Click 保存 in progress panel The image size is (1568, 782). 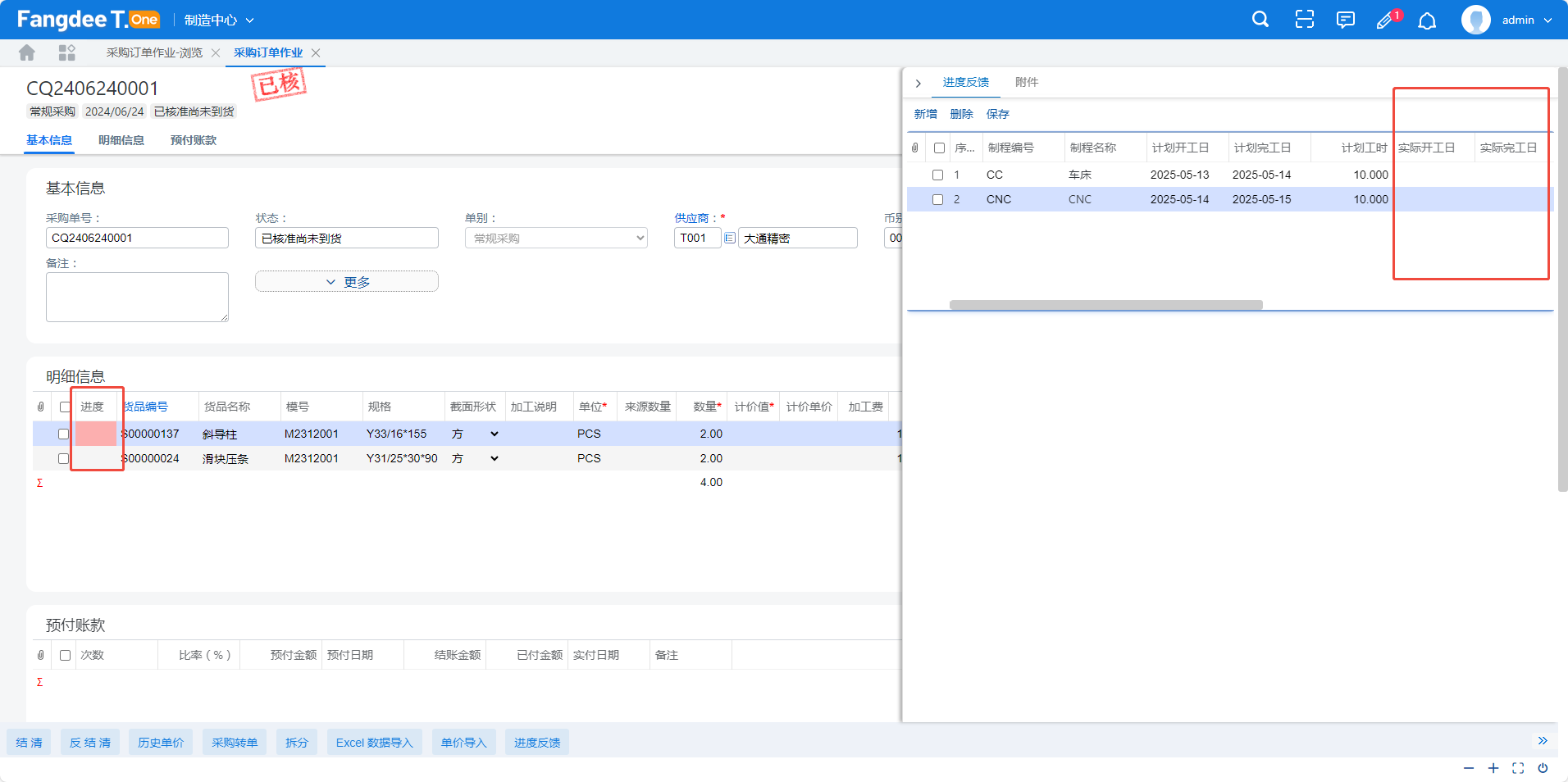tap(998, 114)
